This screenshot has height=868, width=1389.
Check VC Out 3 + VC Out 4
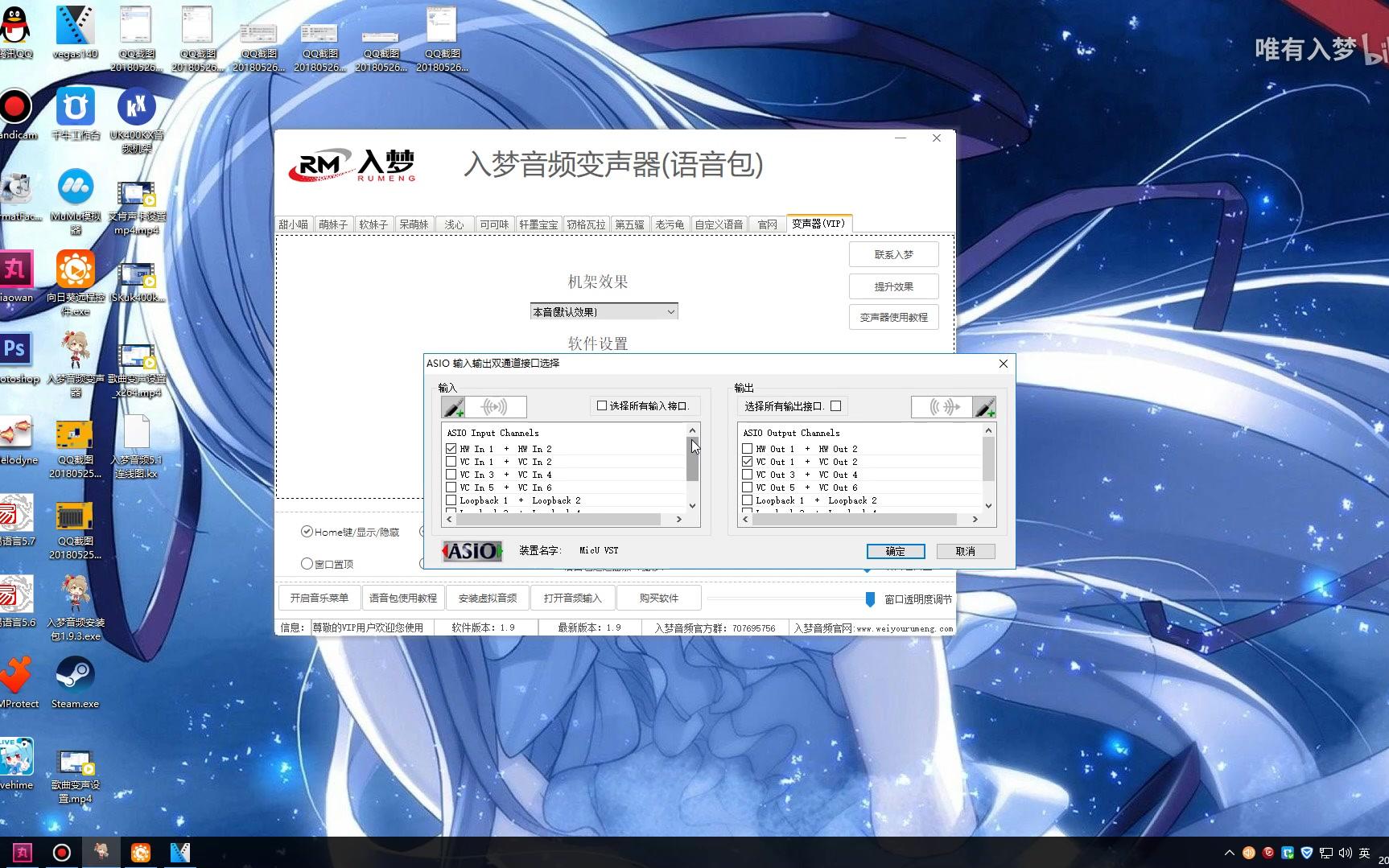tap(748, 475)
